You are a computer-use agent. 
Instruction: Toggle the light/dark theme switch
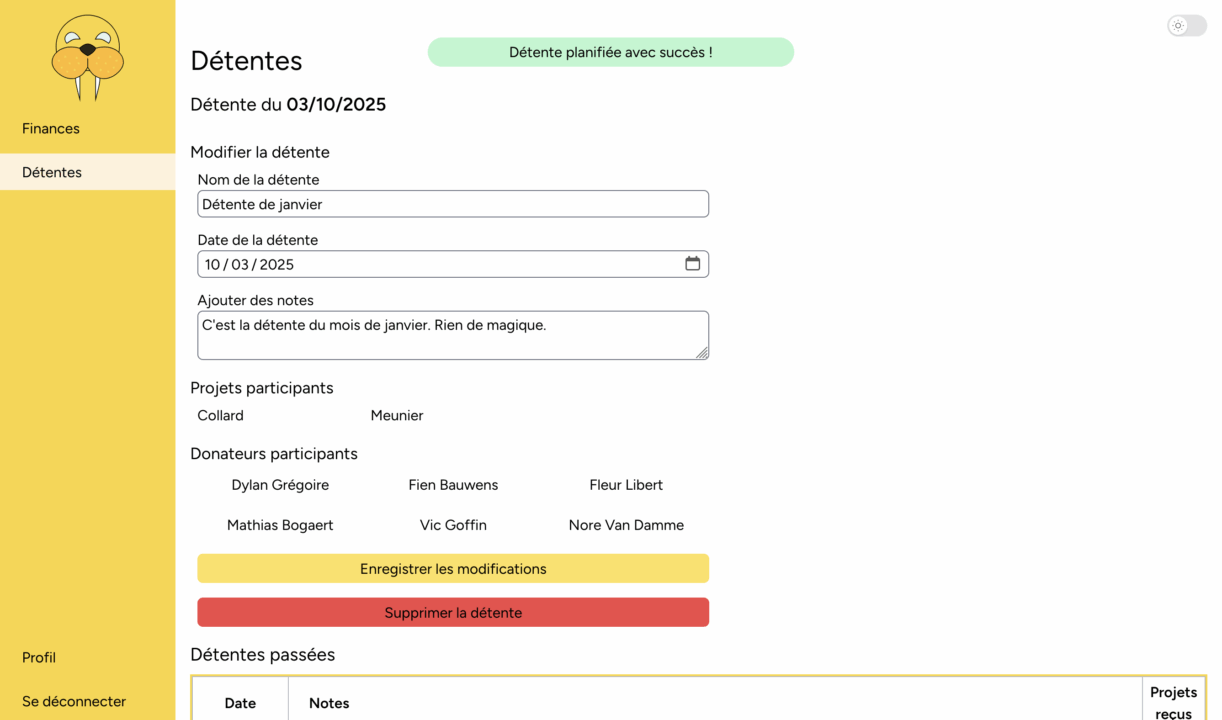[x=1186, y=26]
